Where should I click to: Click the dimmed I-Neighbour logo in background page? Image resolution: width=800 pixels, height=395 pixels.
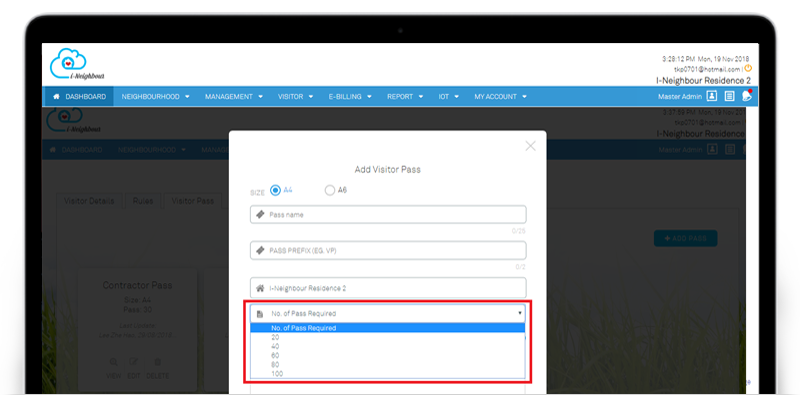click(74, 121)
